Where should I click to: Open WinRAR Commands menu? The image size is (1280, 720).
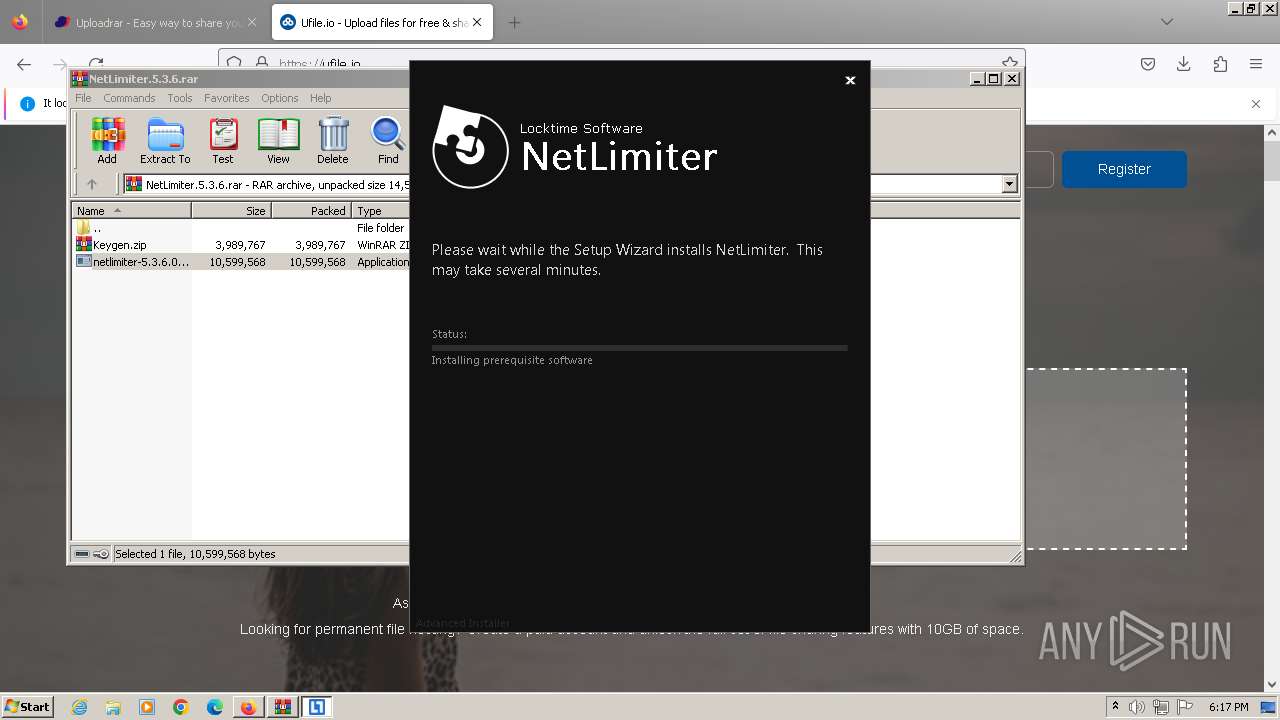tap(129, 98)
